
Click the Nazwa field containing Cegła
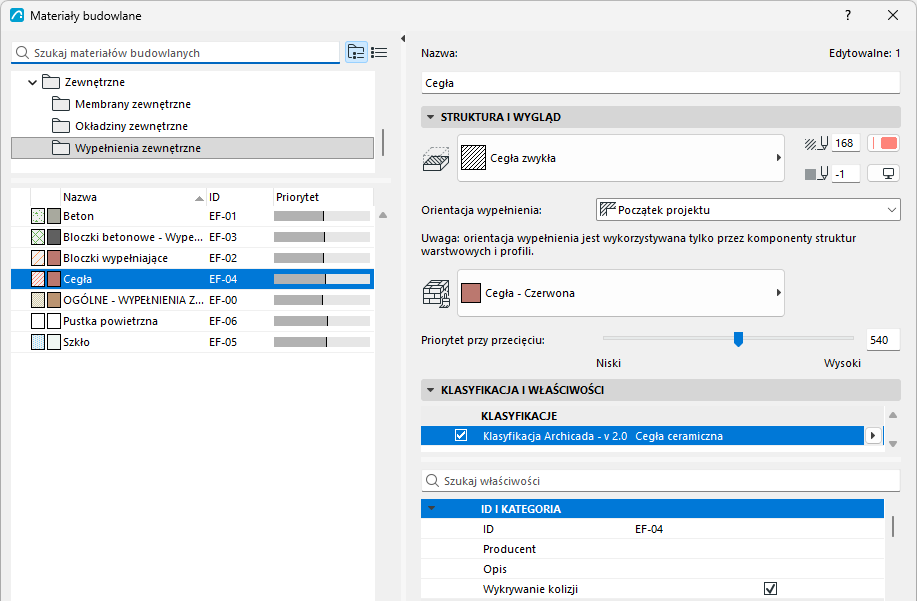point(660,83)
